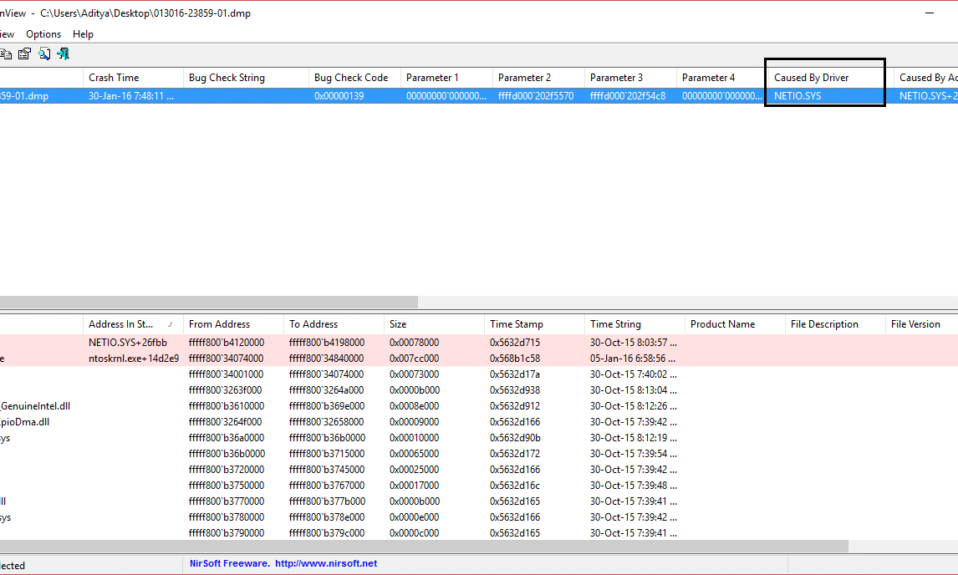Select the 013016-23859-01.dmp crash row
Image resolution: width=958 pixels, height=575 pixels.
(x=300, y=97)
